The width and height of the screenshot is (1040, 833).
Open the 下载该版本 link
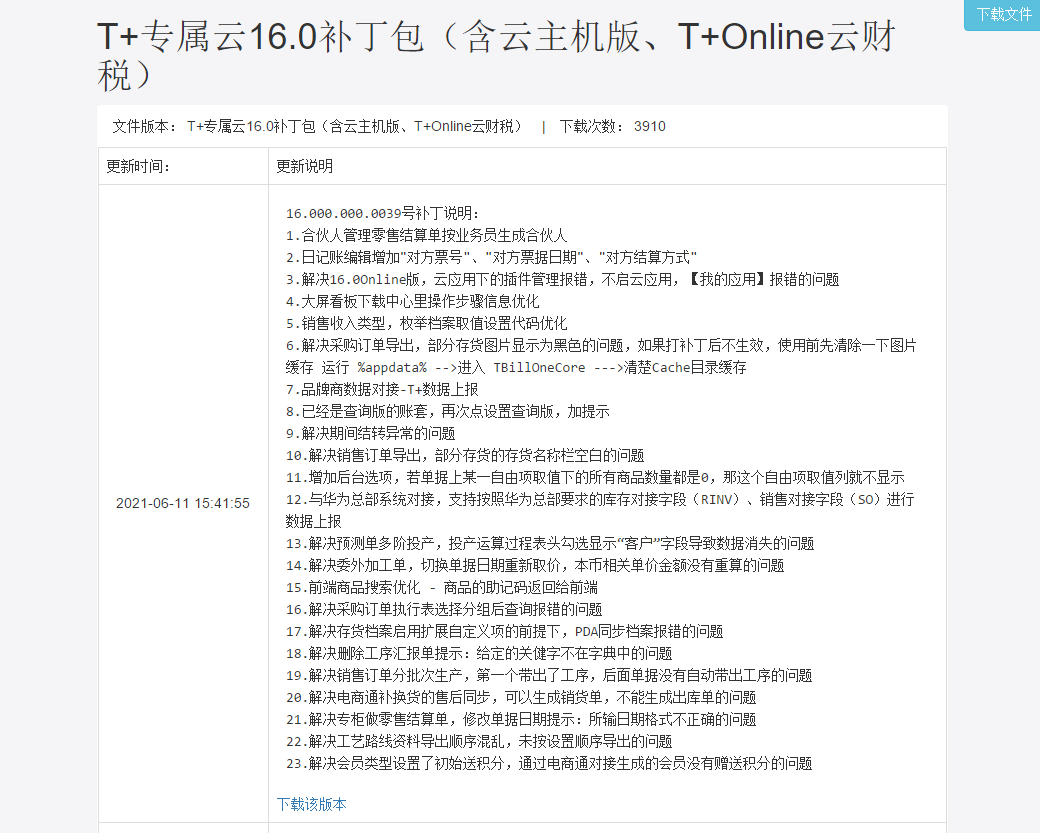click(311, 804)
